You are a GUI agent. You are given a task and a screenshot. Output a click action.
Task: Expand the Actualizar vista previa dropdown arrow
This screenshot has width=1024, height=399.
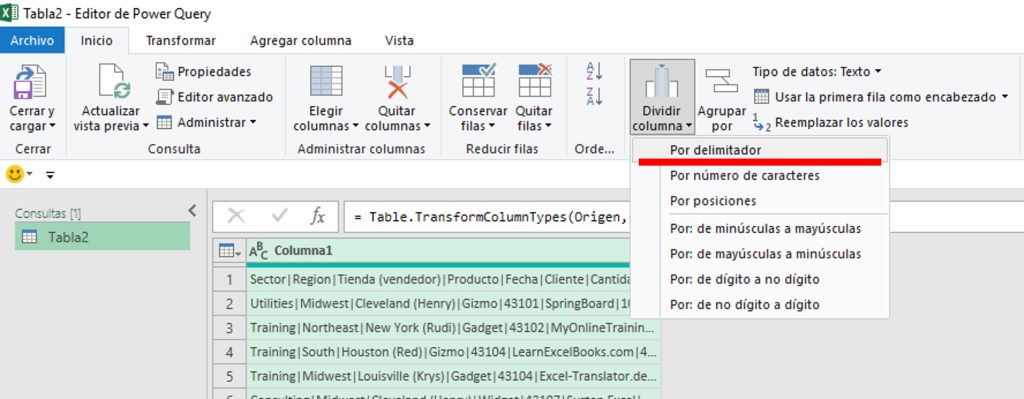coord(146,126)
